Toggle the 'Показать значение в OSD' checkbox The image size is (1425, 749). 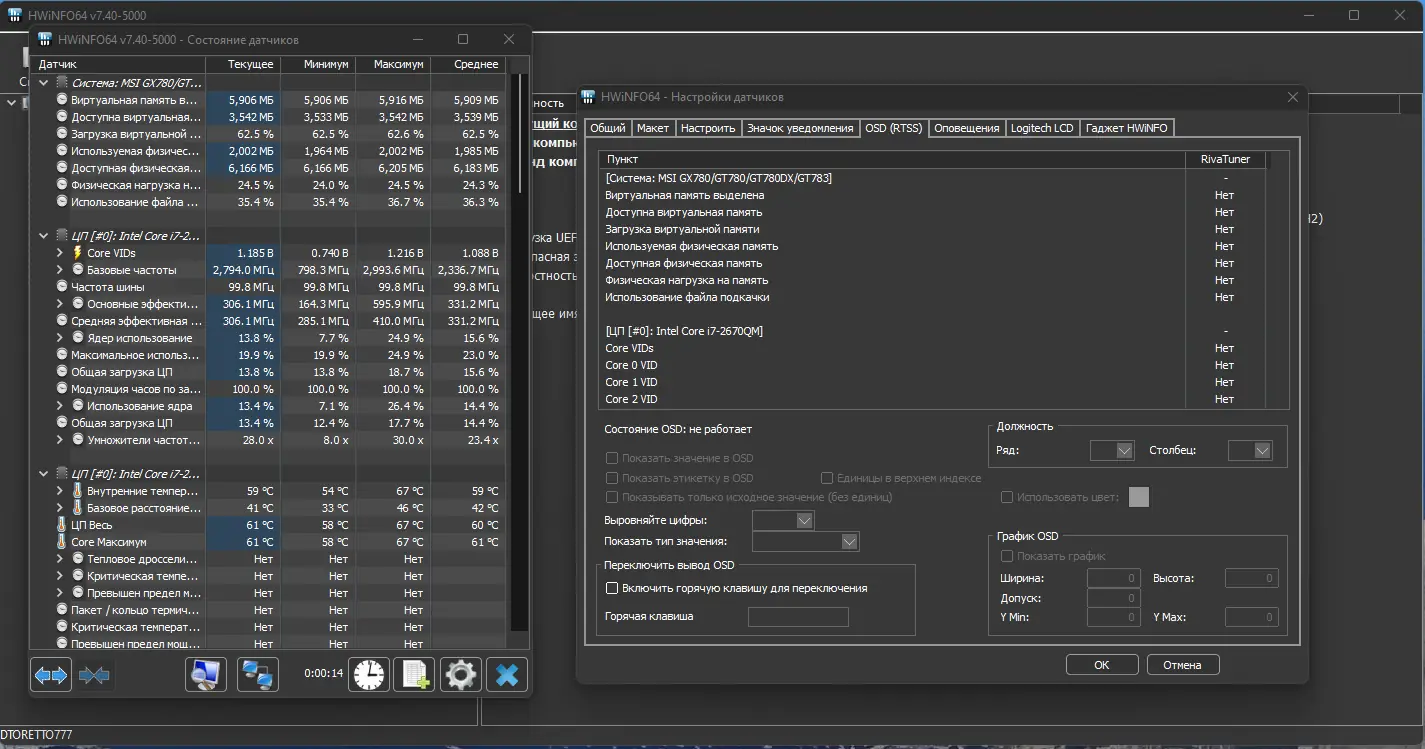612,458
